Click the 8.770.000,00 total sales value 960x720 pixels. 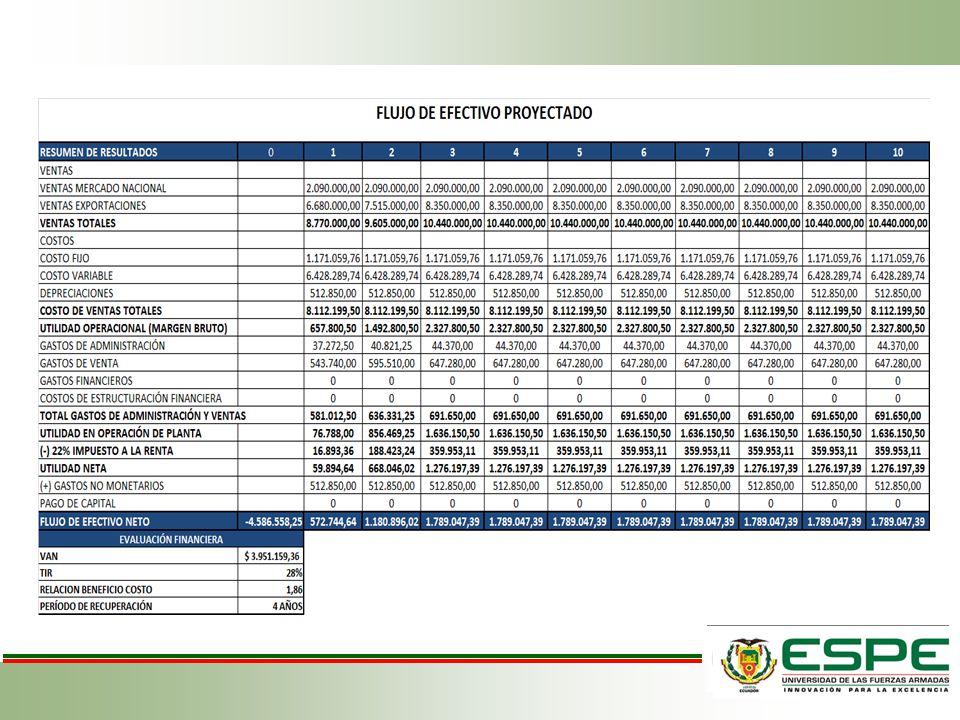pos(333,223)
